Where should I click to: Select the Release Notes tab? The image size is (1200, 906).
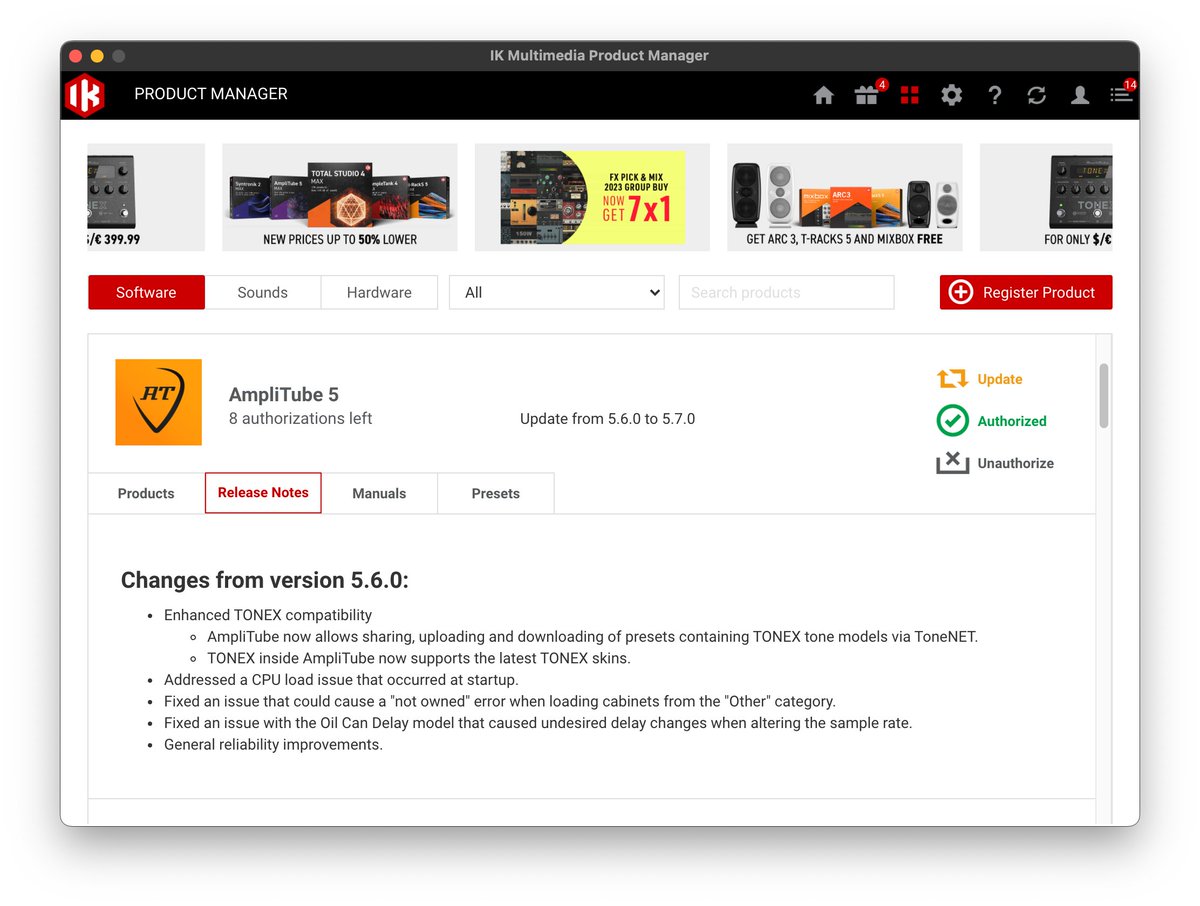(263, 492)
